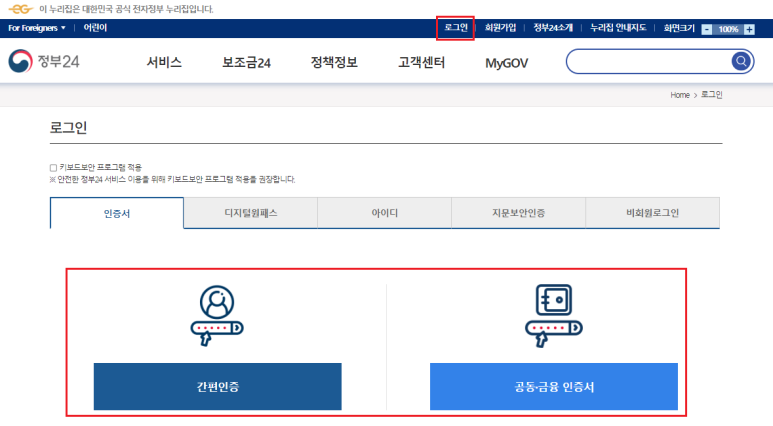Click inside the search input field
Screen dimensions: 773x426
[x=649, y=61]
